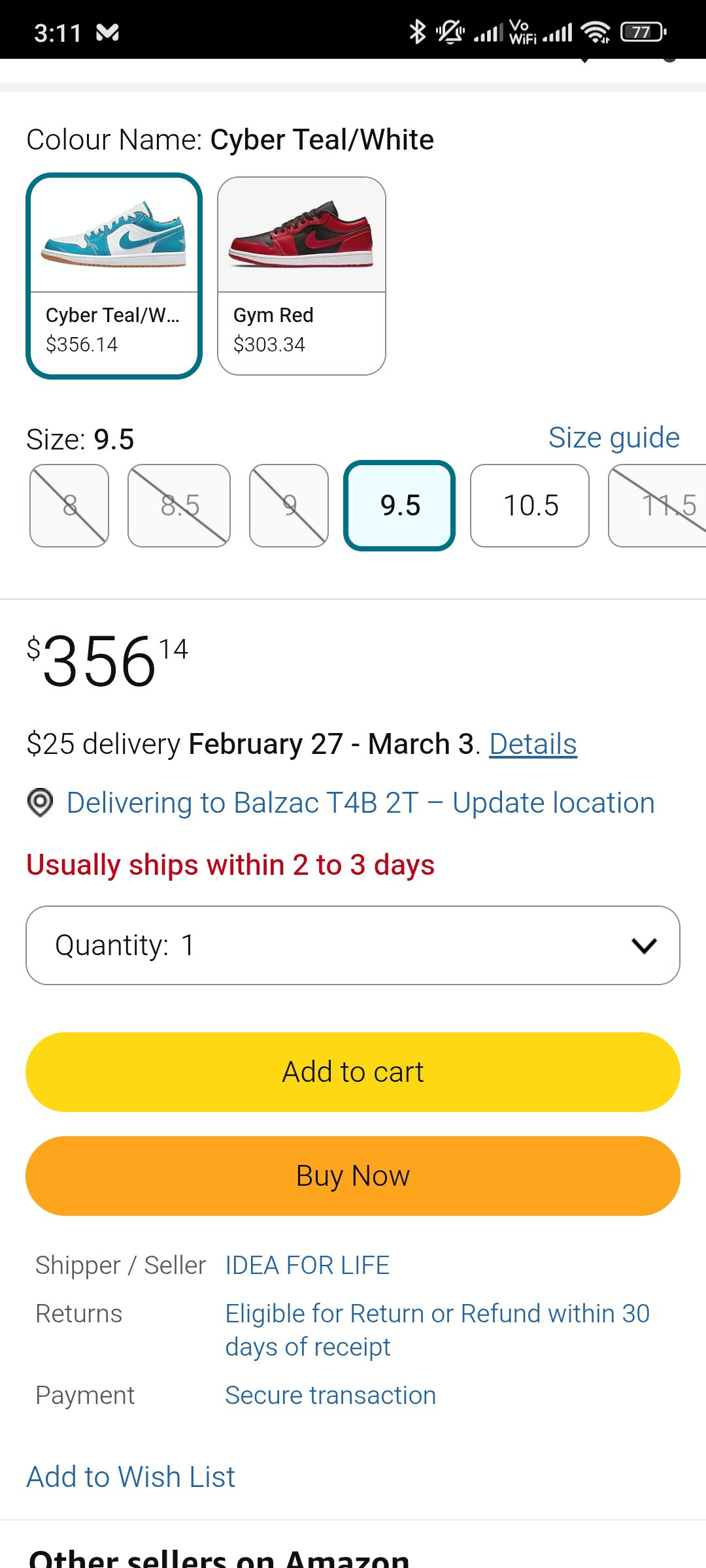This screenshot has height=1568, width=706.
Task: Select the Cyber Teal/White colour swatch
Action: click(x=114, y=275)
